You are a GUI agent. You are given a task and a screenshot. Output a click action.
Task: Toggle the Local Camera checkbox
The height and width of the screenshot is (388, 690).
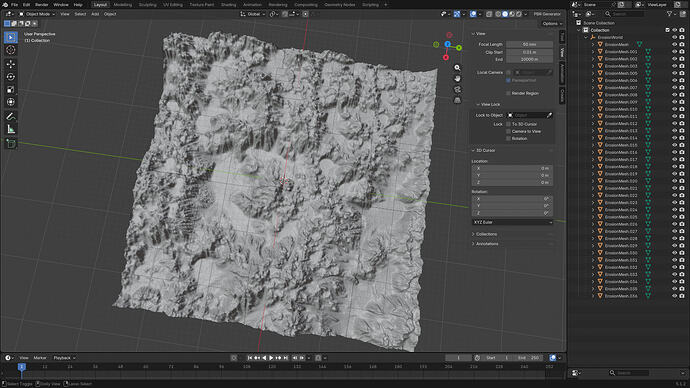pyautogui.click(x=508, y=73)
